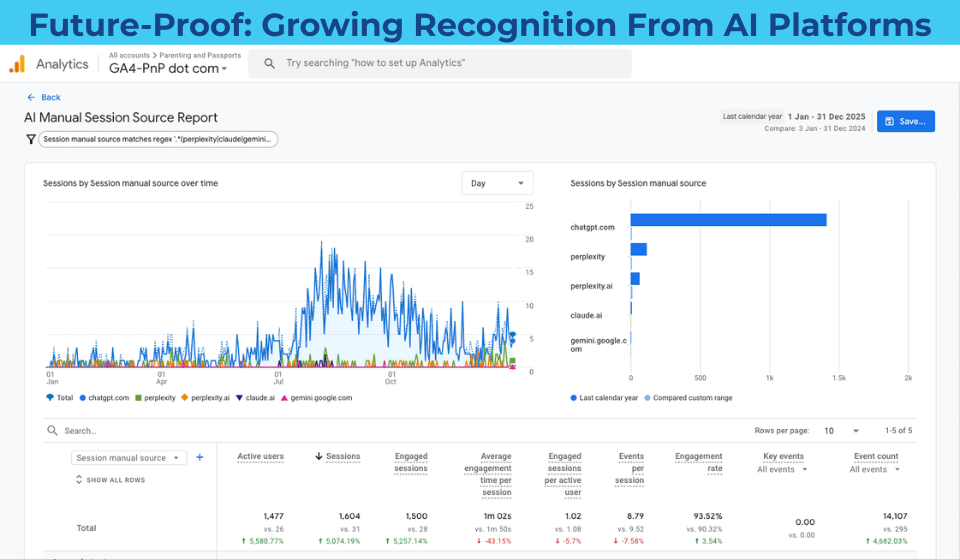960x560 pixels.
Task: Toggle the perplexity.ai legend series
Action: (205, 397)
